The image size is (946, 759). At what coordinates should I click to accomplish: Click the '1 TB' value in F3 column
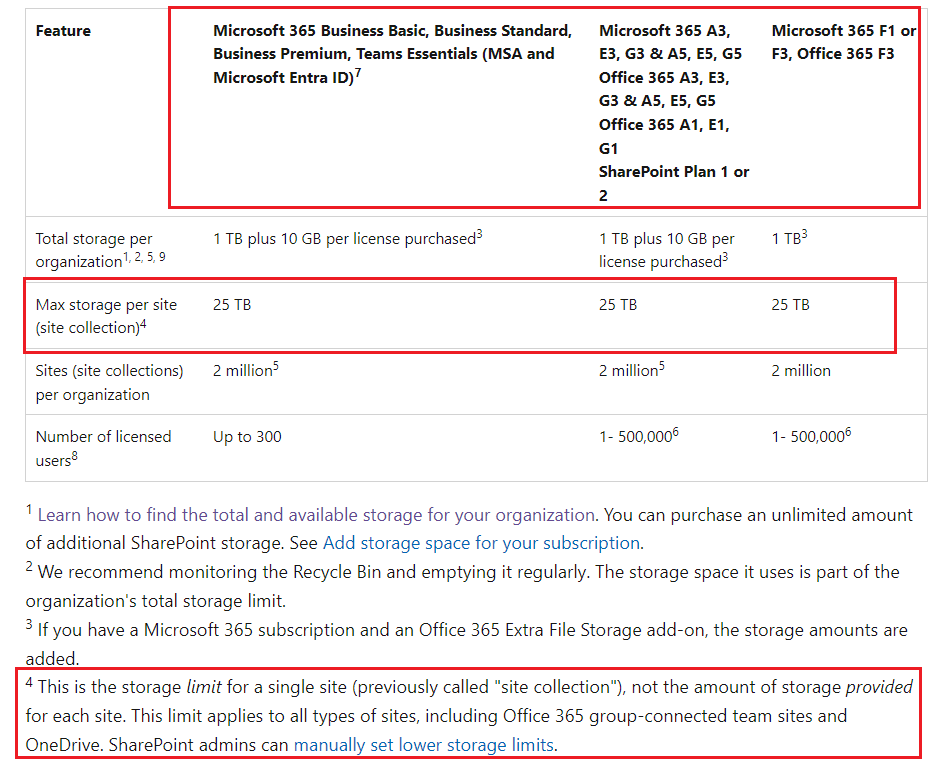[787, 239]
